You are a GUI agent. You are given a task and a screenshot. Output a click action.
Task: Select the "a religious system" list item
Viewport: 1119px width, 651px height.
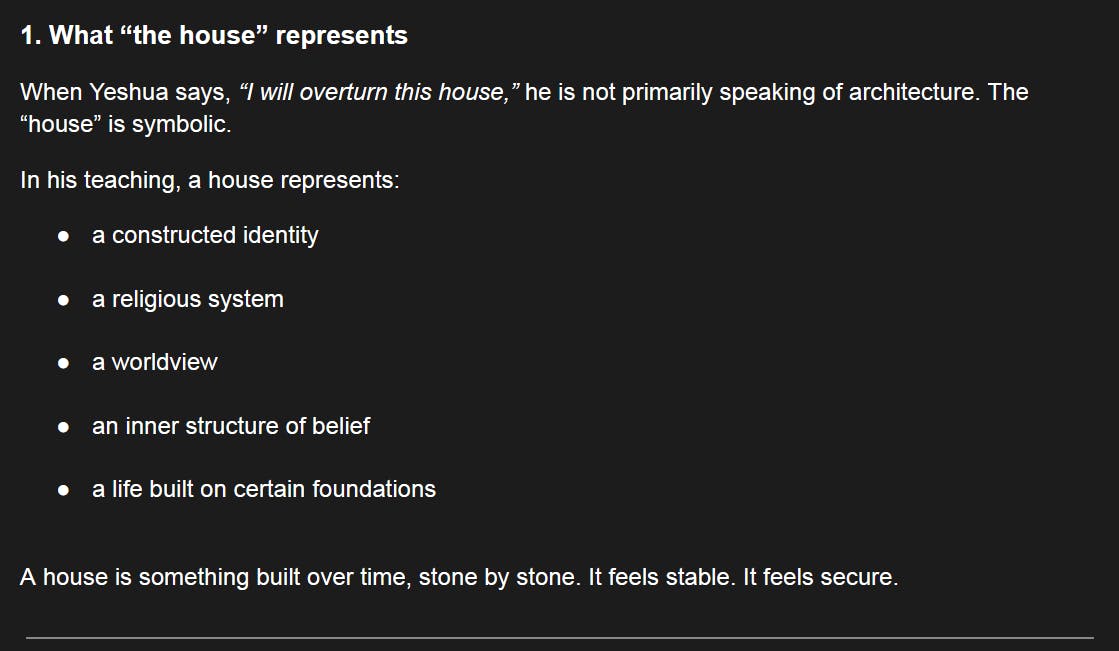188,299
